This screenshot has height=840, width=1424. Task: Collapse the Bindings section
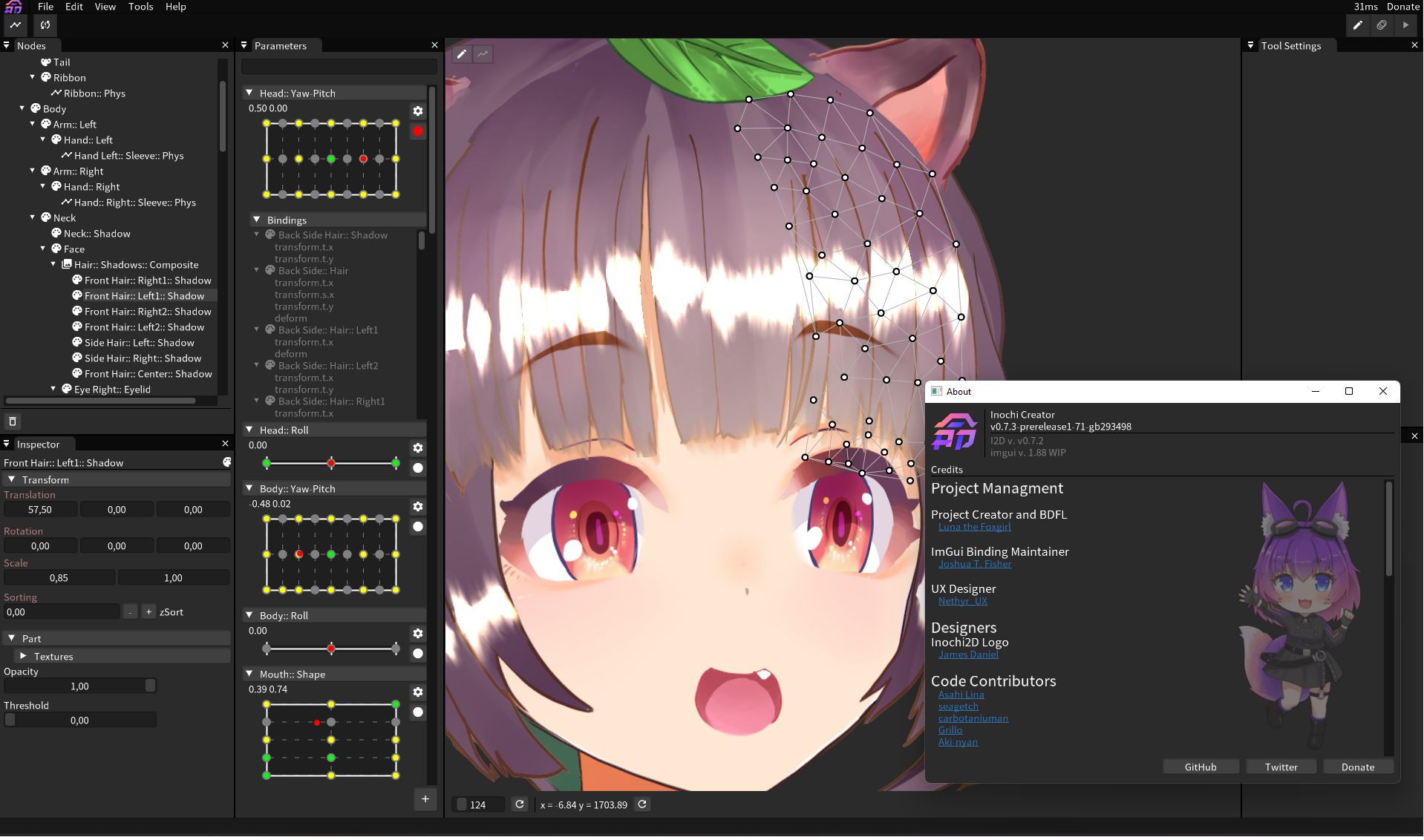257,220
